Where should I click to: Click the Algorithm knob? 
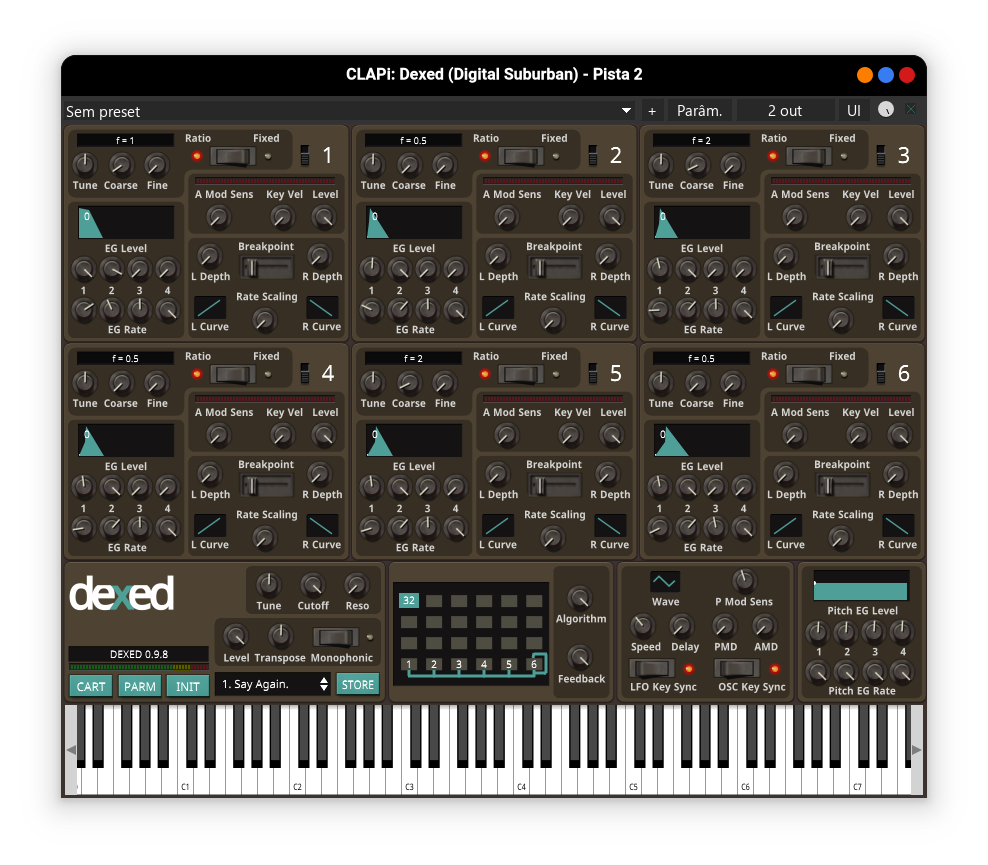579,597
